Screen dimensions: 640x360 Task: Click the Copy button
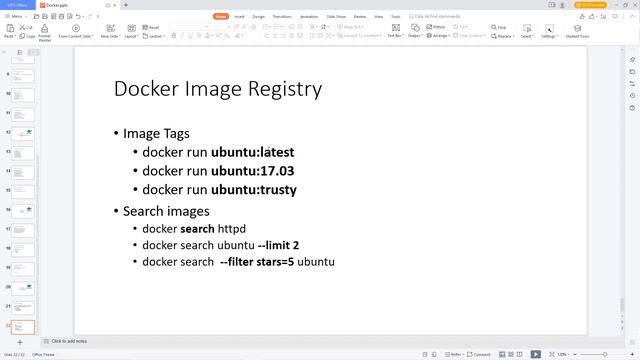[x=27, y=36]
